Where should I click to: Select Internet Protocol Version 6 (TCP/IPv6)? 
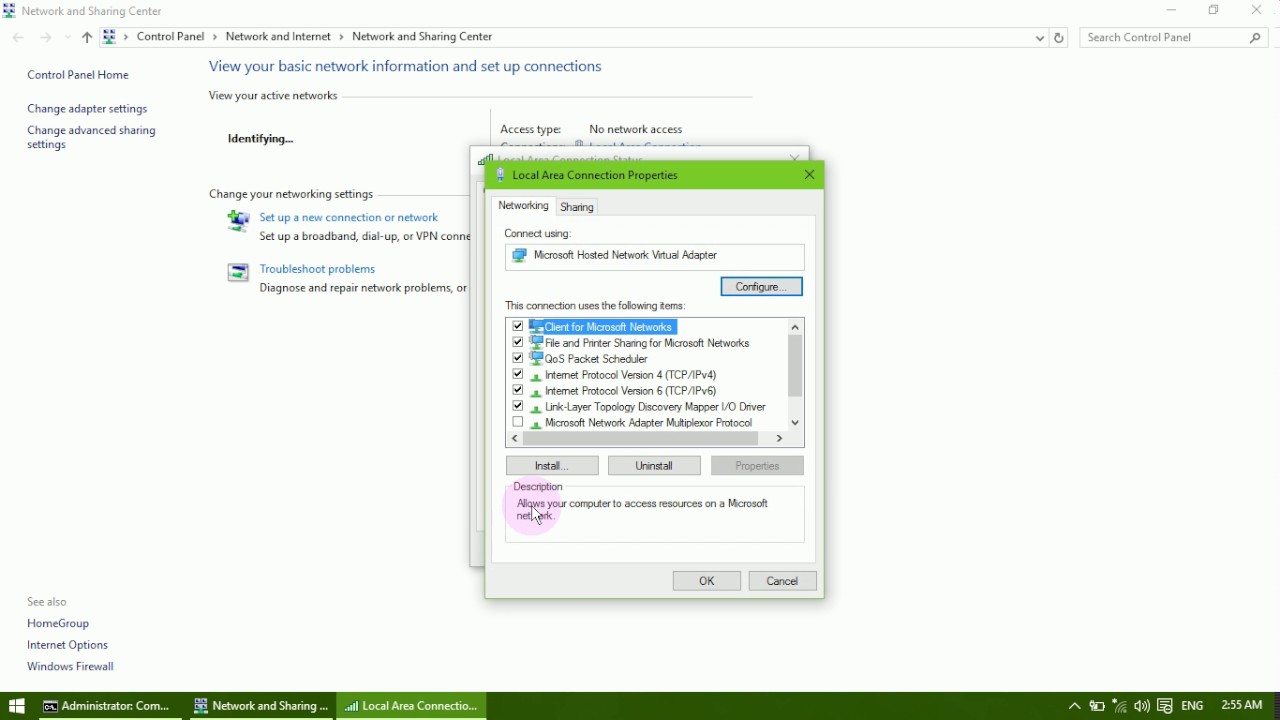(631, 392)
